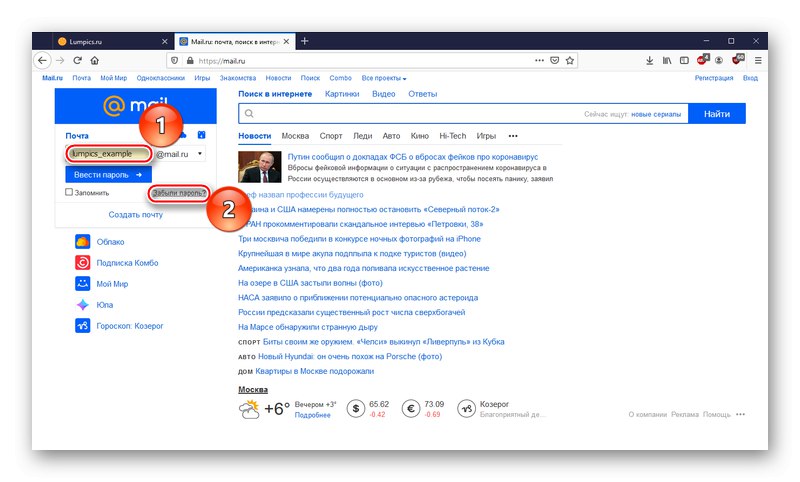800x482 pixels.
Task: Click the Мой Мир smiley icon
Action: click(83, 283)
